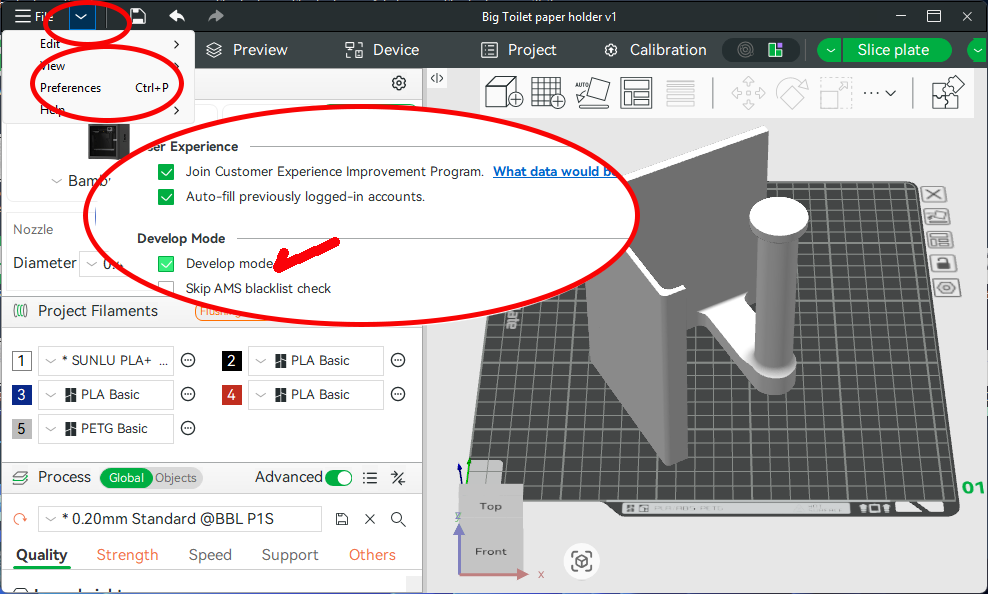The width and height of the screenshot is (988, 594).
Task: Click the search process settings magnifier
Action: click(398, 519)
